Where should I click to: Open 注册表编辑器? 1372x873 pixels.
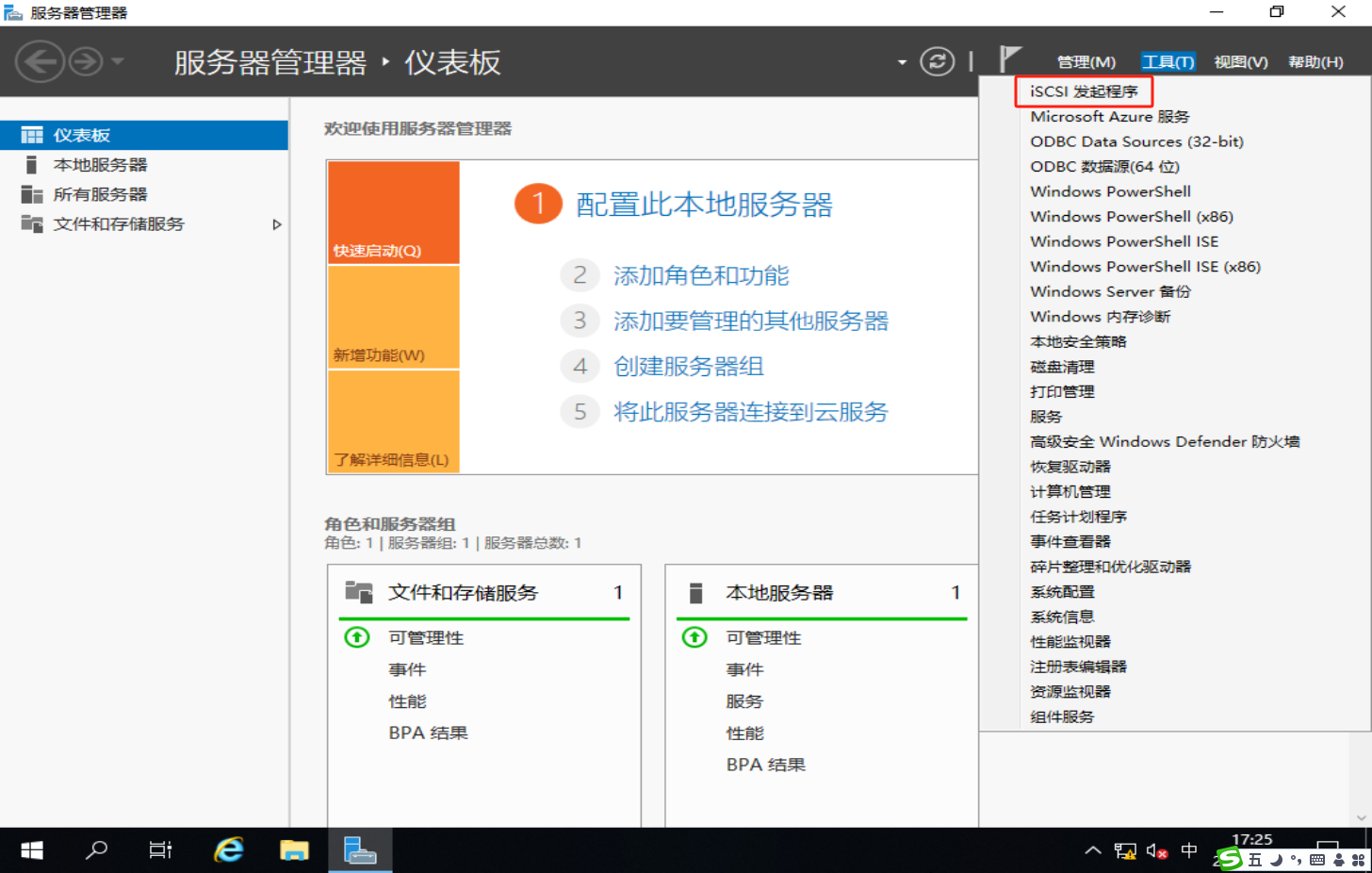1078,667
